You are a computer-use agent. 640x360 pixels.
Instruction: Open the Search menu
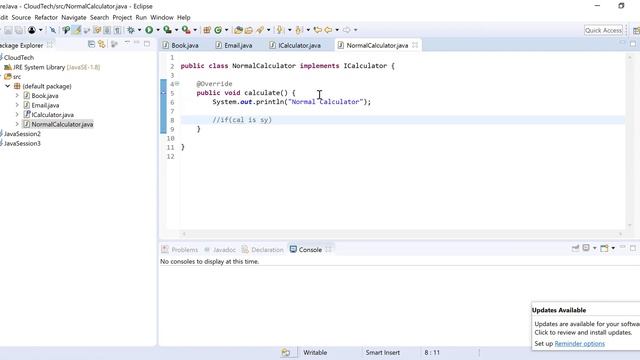coord(100,18)
